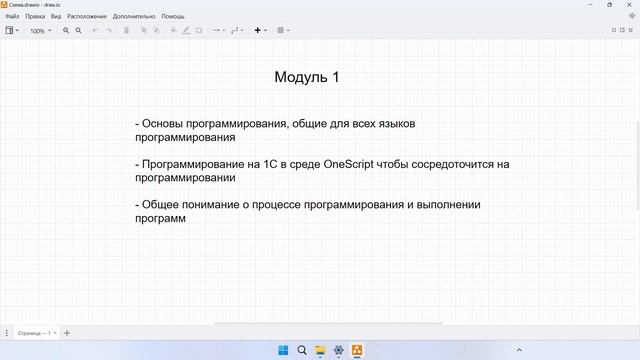The image size is (640, 360).
Task: Click the shadow square icon
Action: pyautogui.click(x=199, y=31)
